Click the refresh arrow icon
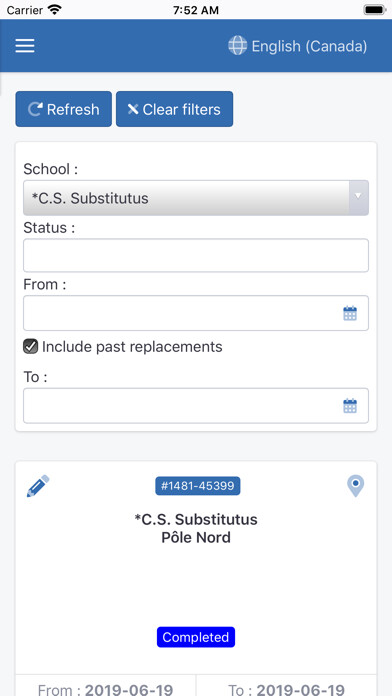Viewport: 392px width, 696px height. point(35,109)
